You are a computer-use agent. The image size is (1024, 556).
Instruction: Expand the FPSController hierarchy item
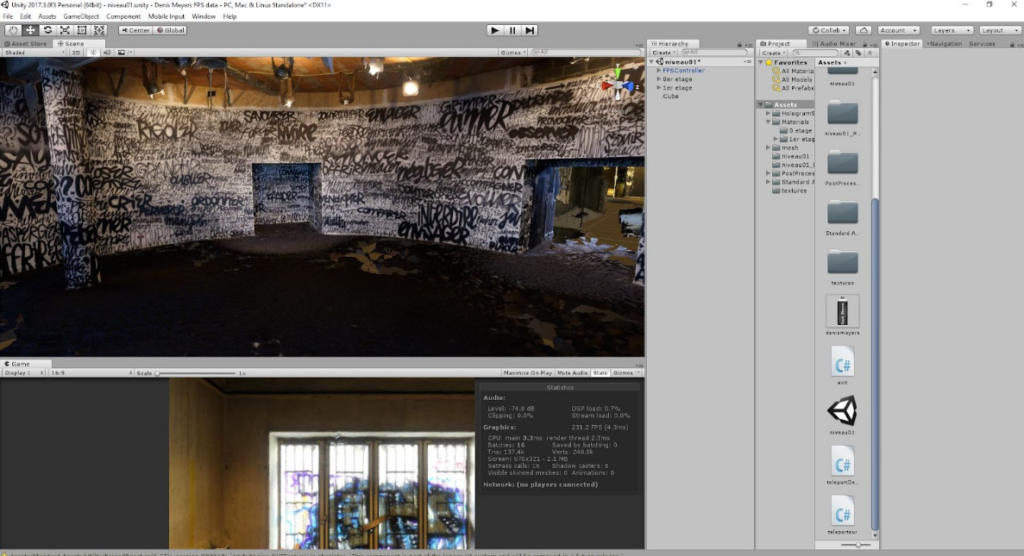658,71
